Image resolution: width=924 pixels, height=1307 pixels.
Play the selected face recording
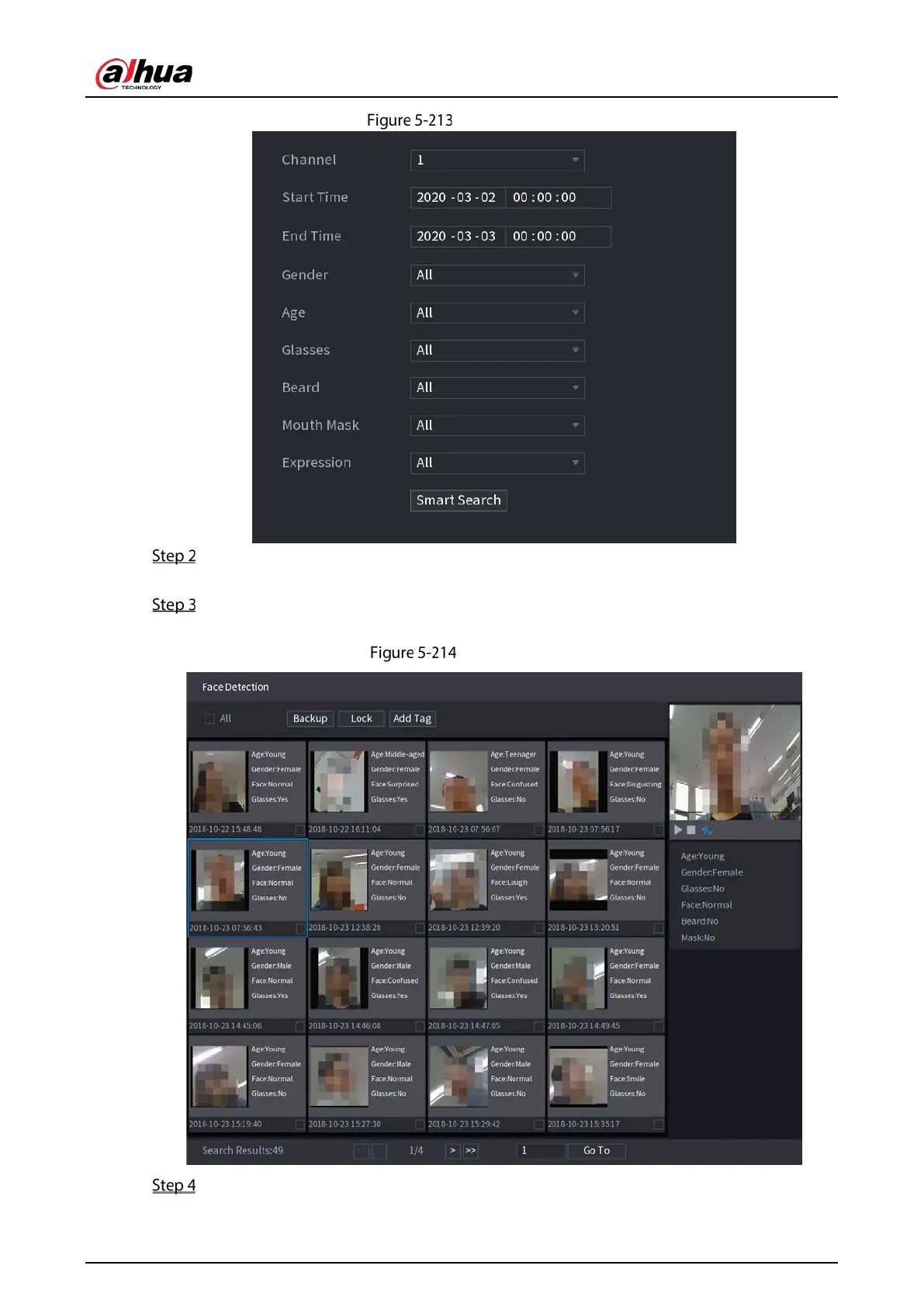(678, 830)
